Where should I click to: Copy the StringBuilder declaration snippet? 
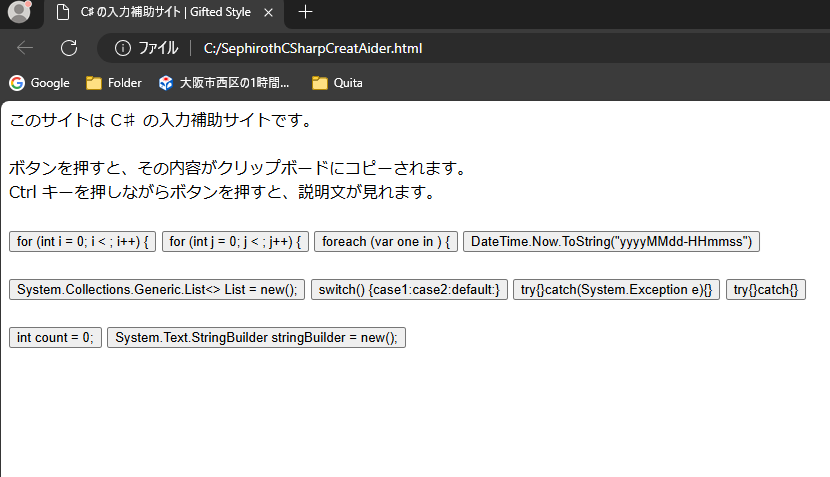click(x=256, y=338)
